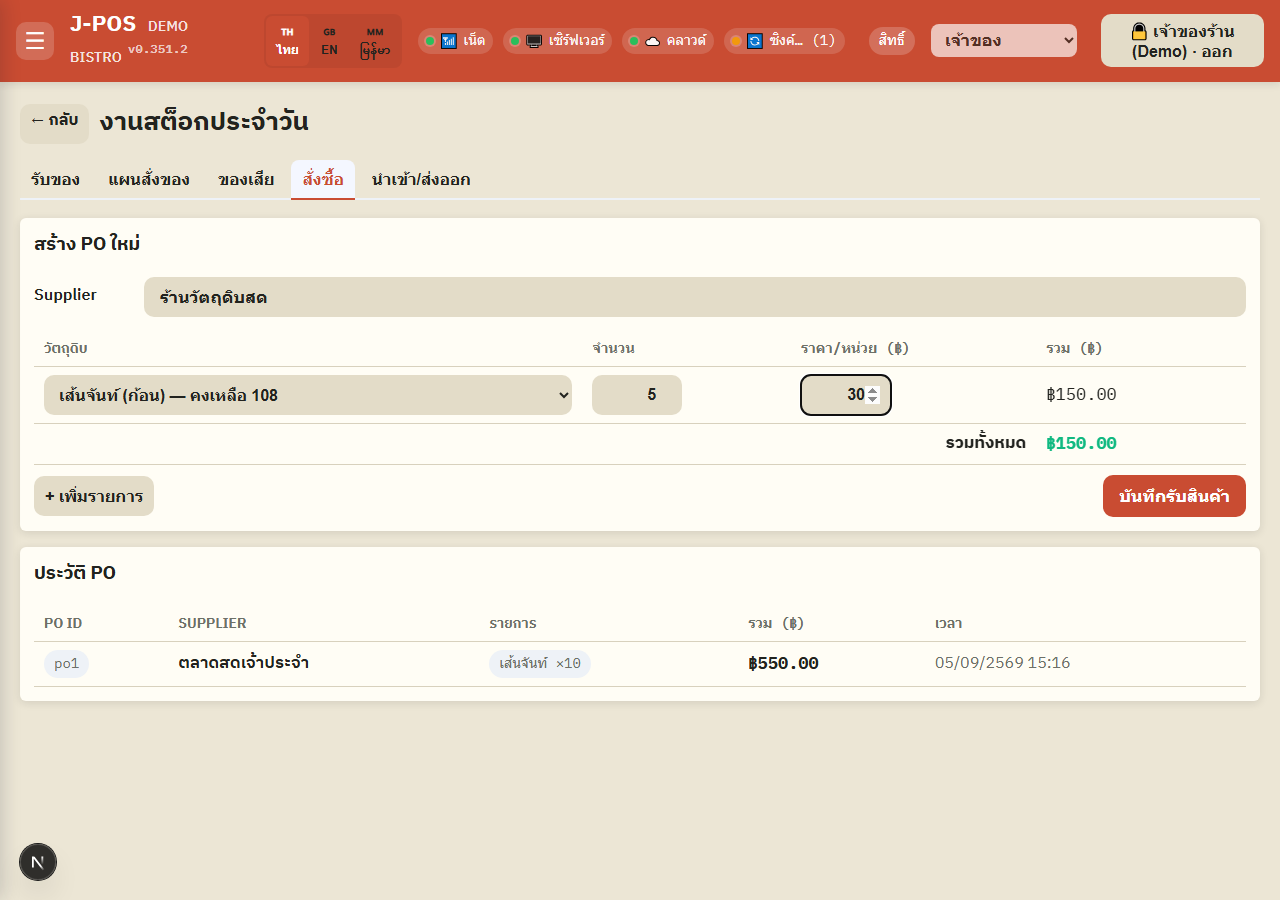1280x900 pixels.
Task: Click the Next.js dev tools badge
Action: (38, 862)
